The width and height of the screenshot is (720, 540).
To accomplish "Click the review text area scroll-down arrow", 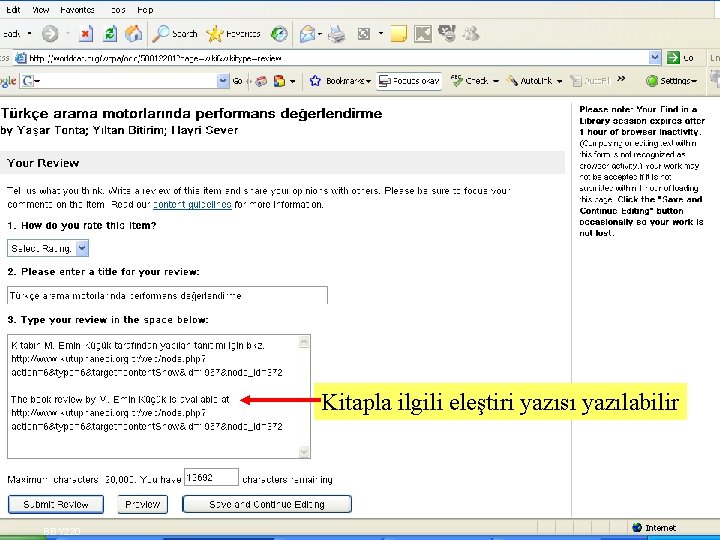I will [x=304, y=452].
